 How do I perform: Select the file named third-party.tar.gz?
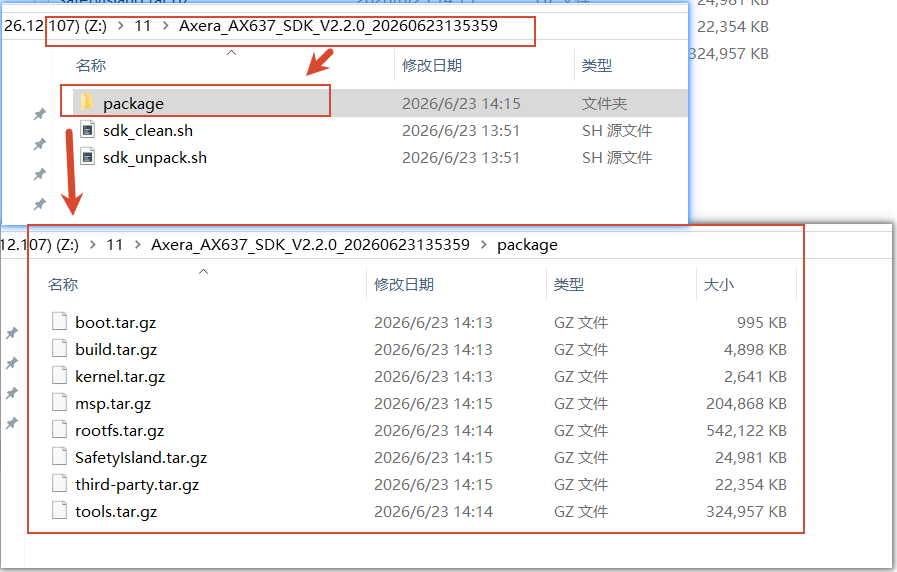(x=137, y=484)
